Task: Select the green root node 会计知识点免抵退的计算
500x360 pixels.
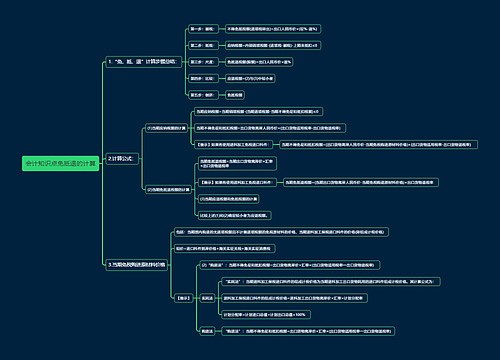Action: point(61,163)
